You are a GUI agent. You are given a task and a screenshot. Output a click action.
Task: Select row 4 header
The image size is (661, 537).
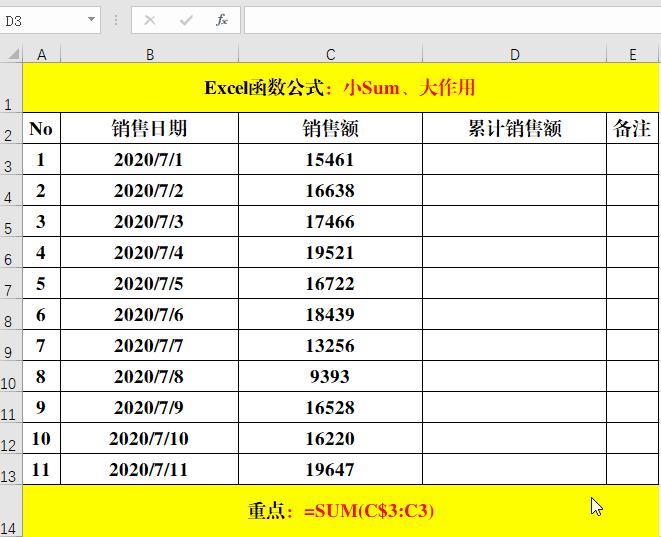(11, 190)
